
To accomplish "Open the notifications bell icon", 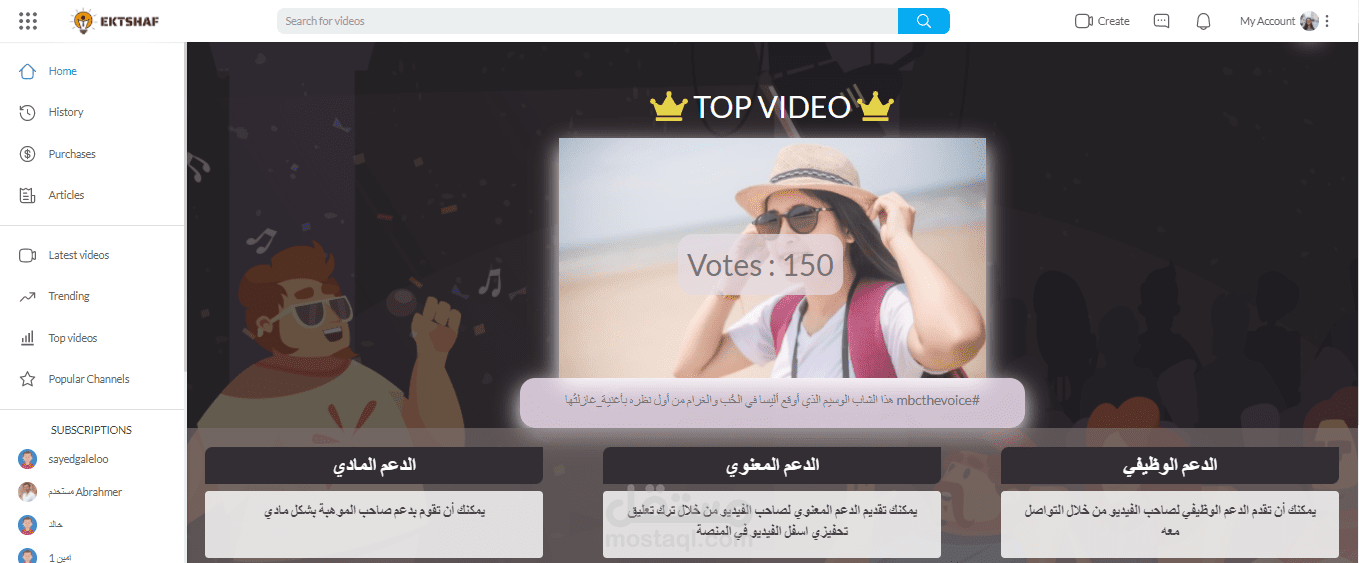I will pyautogui.click(x=1203, y=21).
